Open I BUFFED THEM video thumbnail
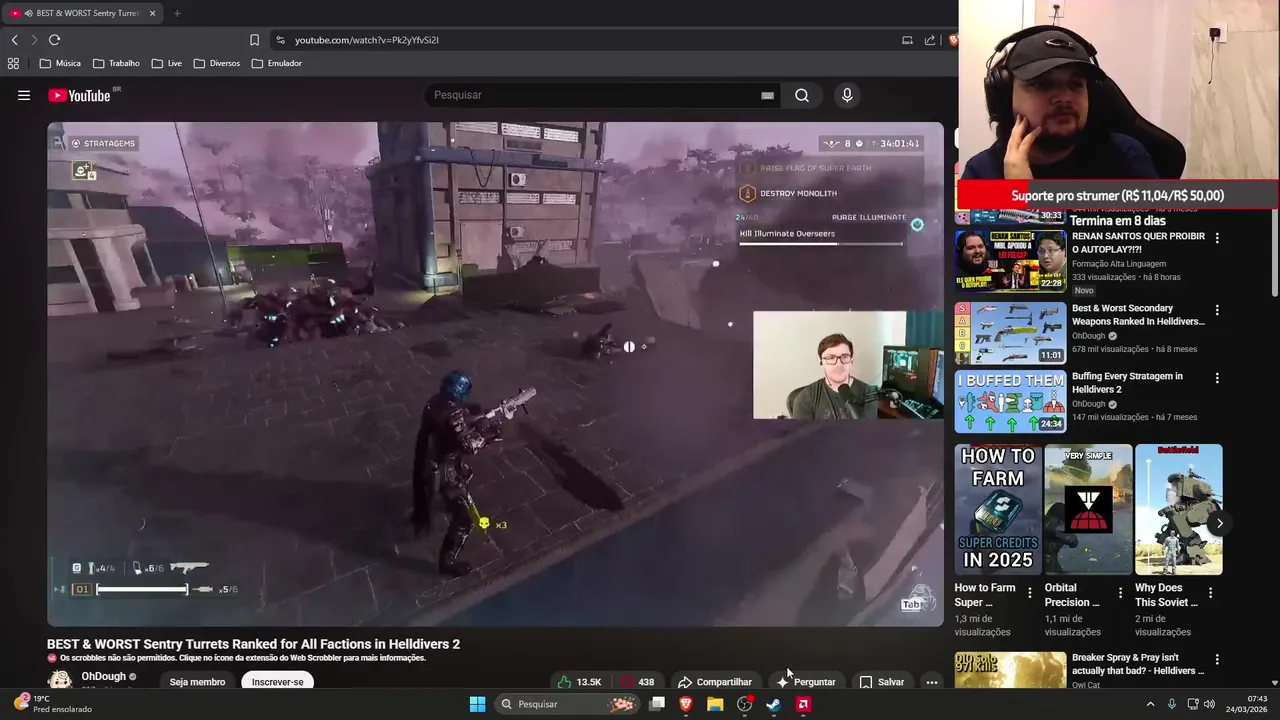1280x720 pixels. 1010,402
